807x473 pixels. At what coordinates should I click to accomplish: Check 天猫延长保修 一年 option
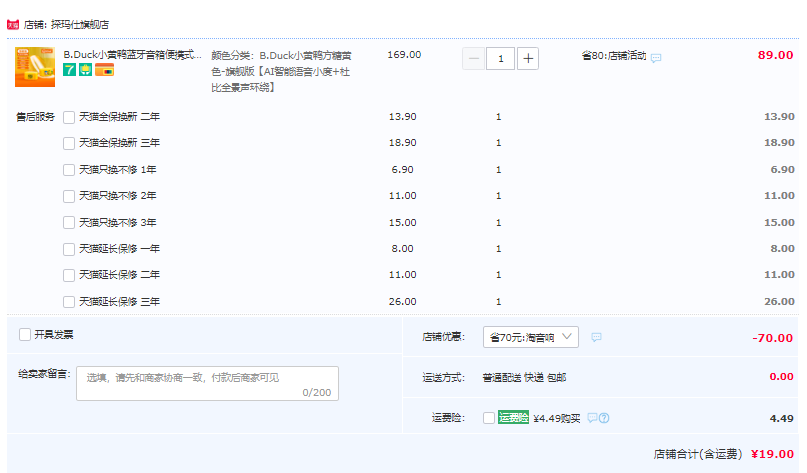[x=69, y=249]
